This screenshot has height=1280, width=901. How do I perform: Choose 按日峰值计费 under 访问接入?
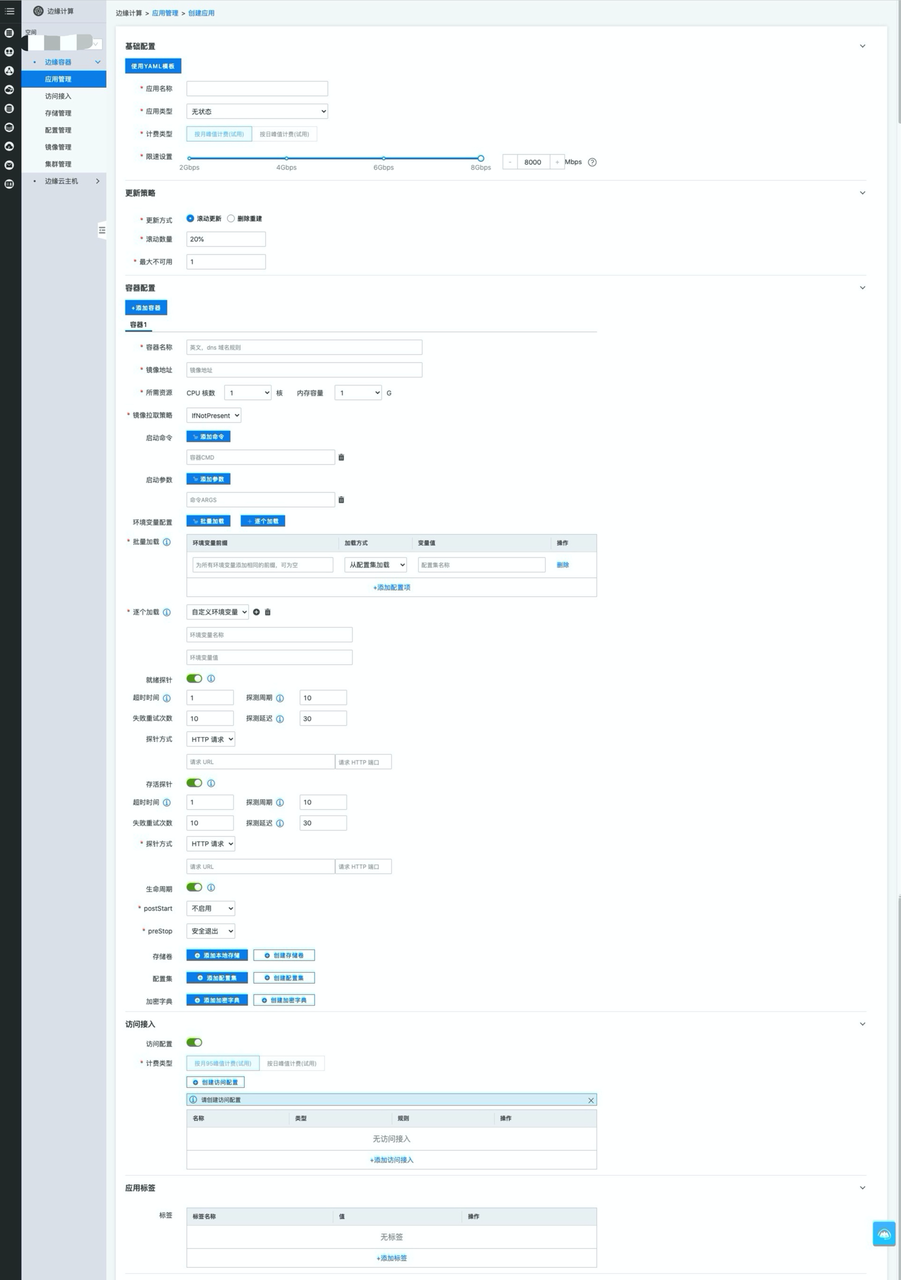tap(293, 1063)
